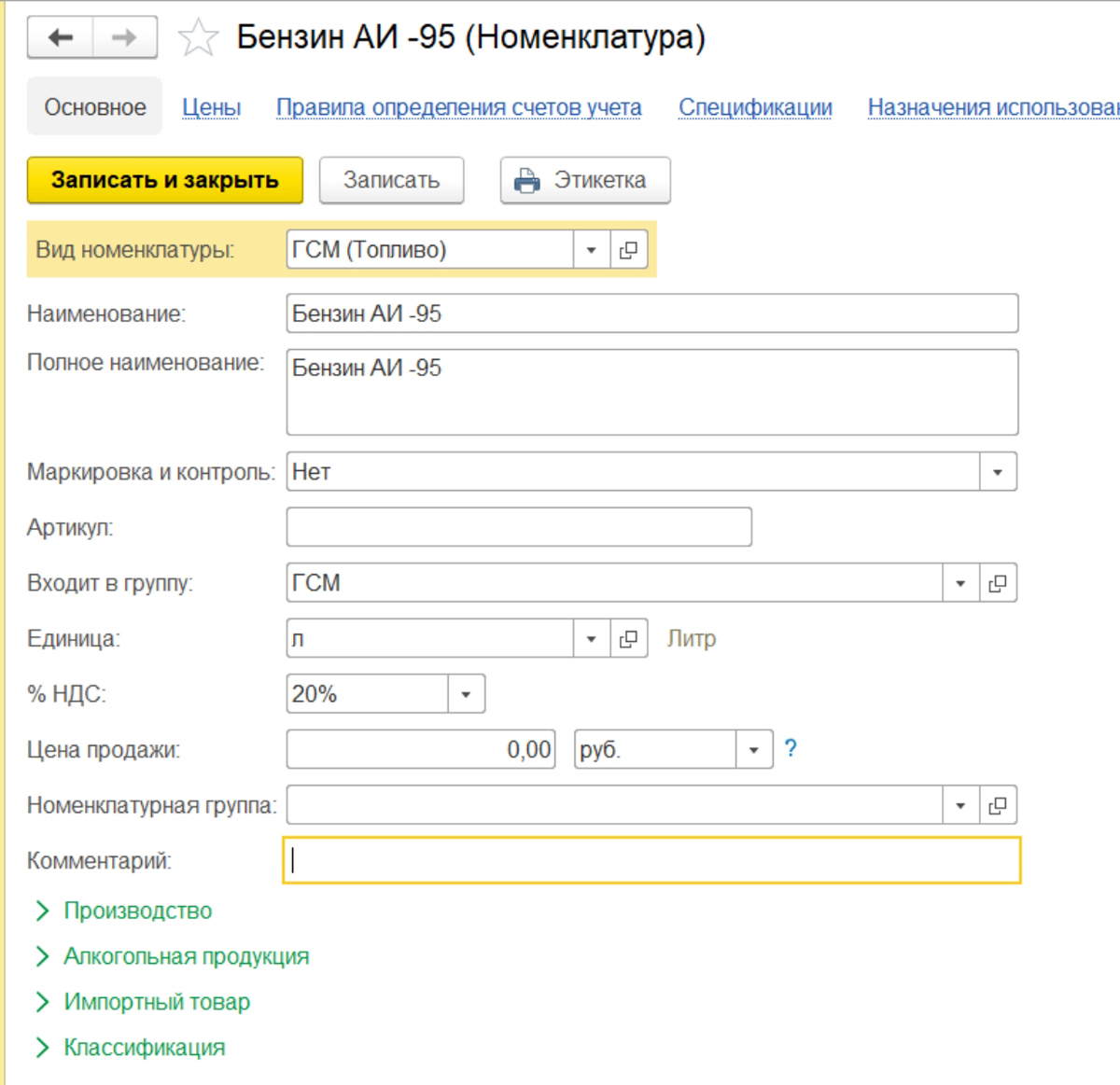Open the Спецификации tab
The width and height of the screenshot is (1120, 1085).
click(x=755, y=107)
